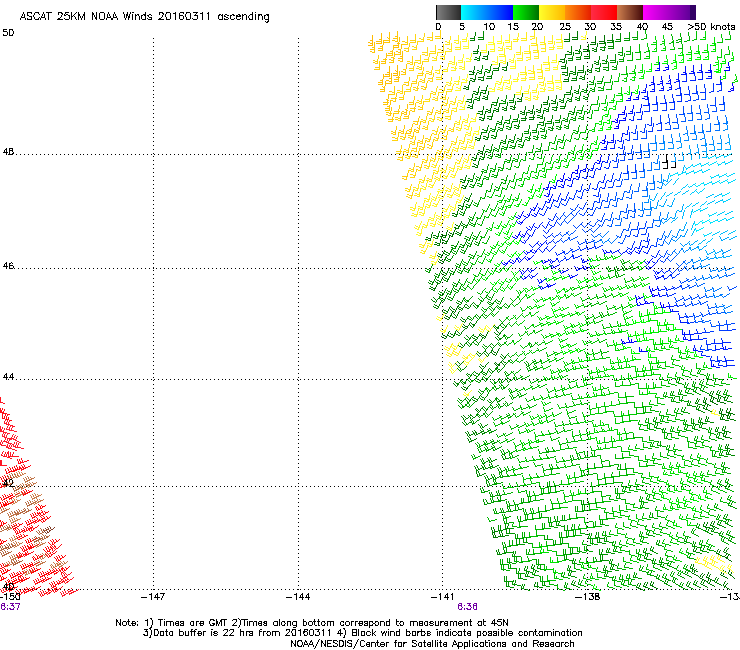This screenshot has width=740, height=650.
Task: Click the longitude label -138
Action: click(588, 597)
